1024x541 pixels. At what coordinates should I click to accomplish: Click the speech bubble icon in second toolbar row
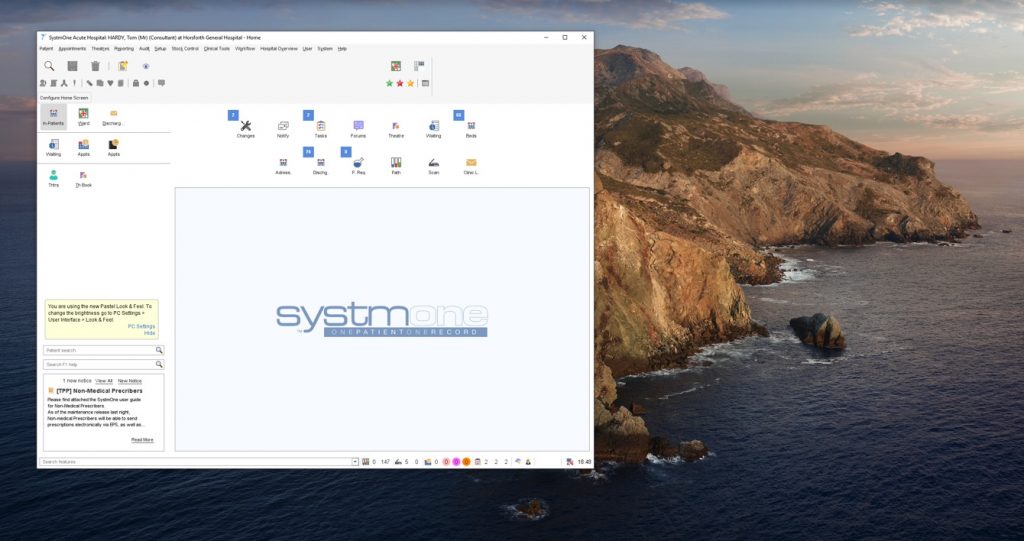click(x=161, y=83)
